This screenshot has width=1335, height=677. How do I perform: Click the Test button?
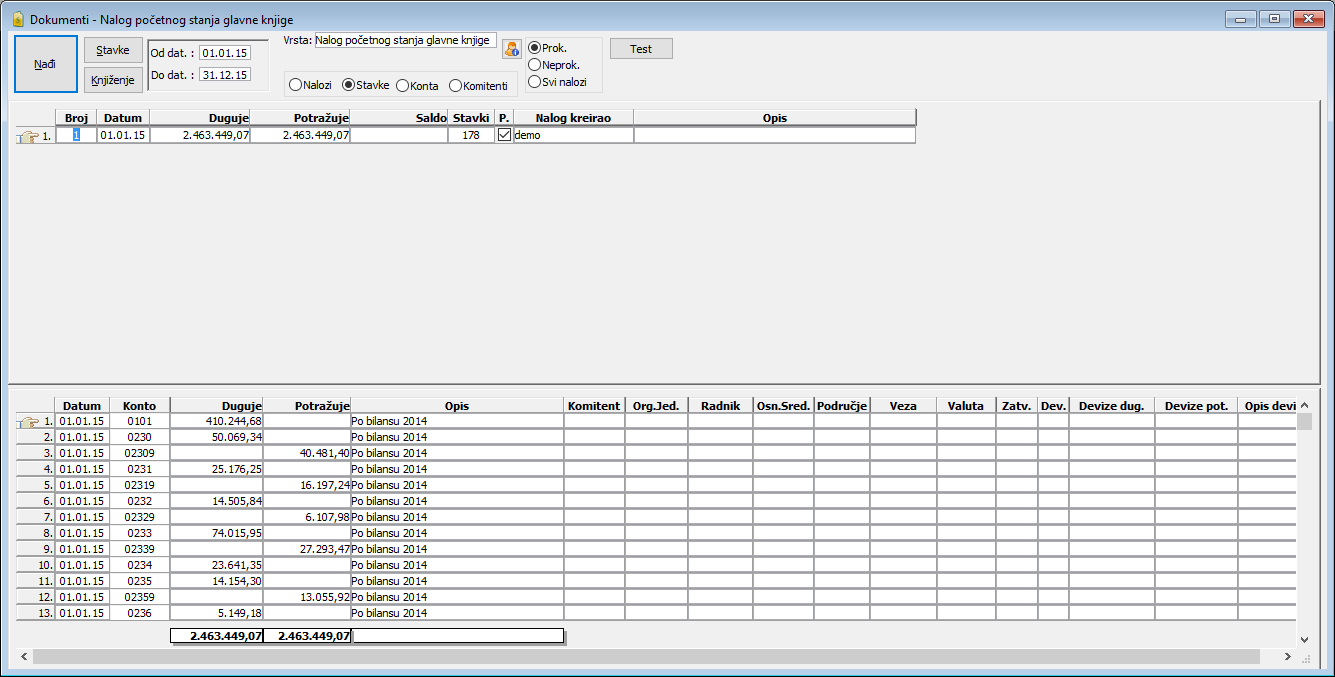point(641,49)
